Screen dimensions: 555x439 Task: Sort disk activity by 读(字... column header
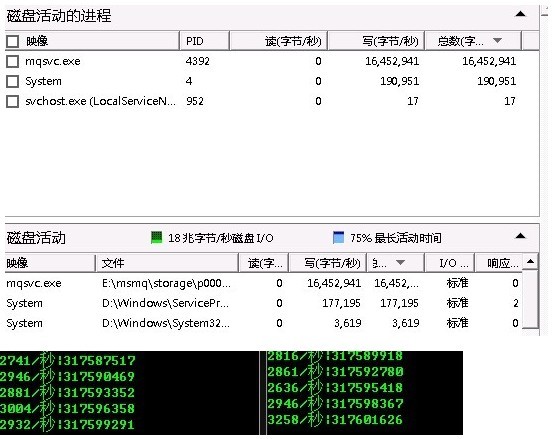(264, 263)
